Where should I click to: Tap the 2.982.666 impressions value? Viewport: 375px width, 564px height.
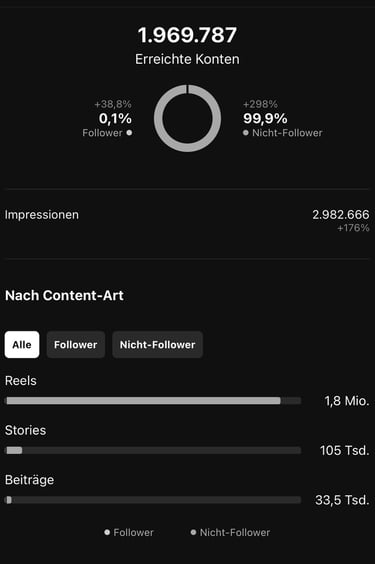point(340,215)
